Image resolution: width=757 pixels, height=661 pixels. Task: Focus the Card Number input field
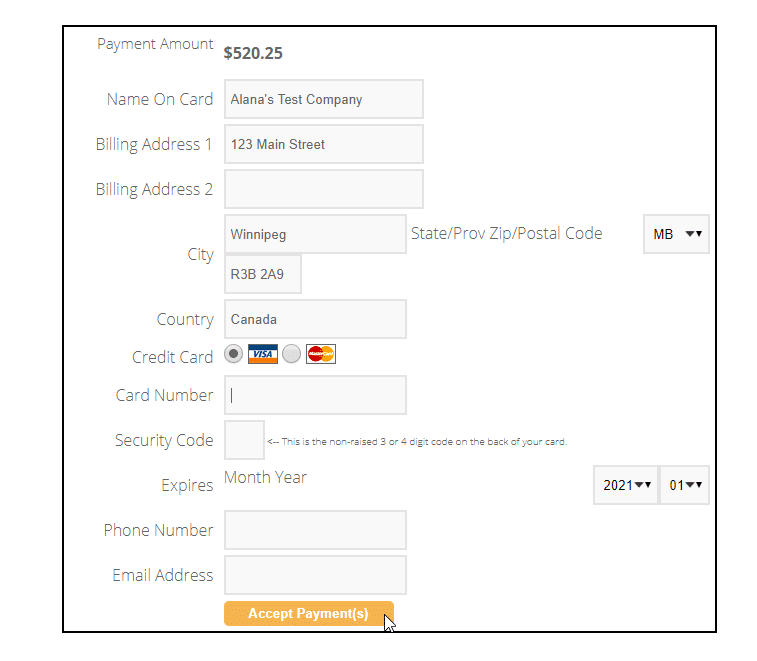(x=315, y=395)
